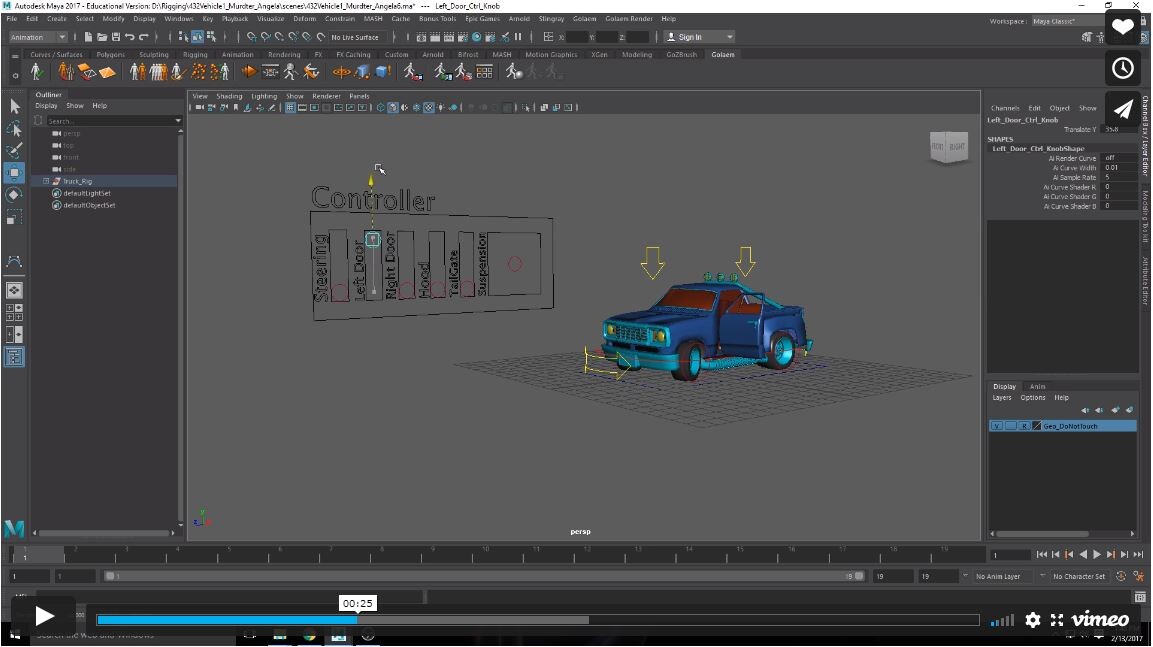Open the Display menu in the Outliner
This screenshot has height=647, width=1153.
pyautogui.click(x=47, y=105)
